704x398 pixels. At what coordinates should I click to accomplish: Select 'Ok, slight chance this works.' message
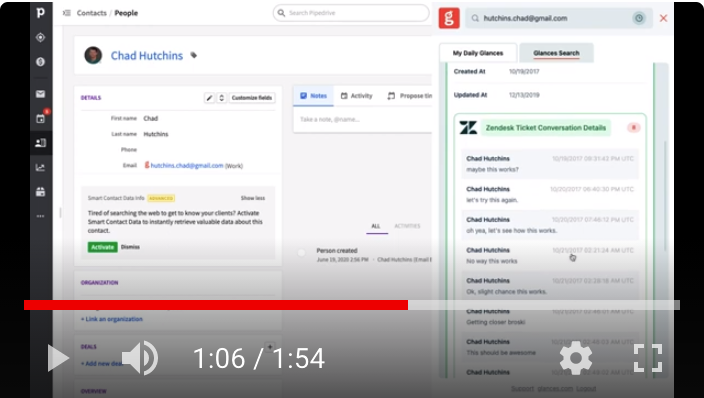click(x=550, y=286)
